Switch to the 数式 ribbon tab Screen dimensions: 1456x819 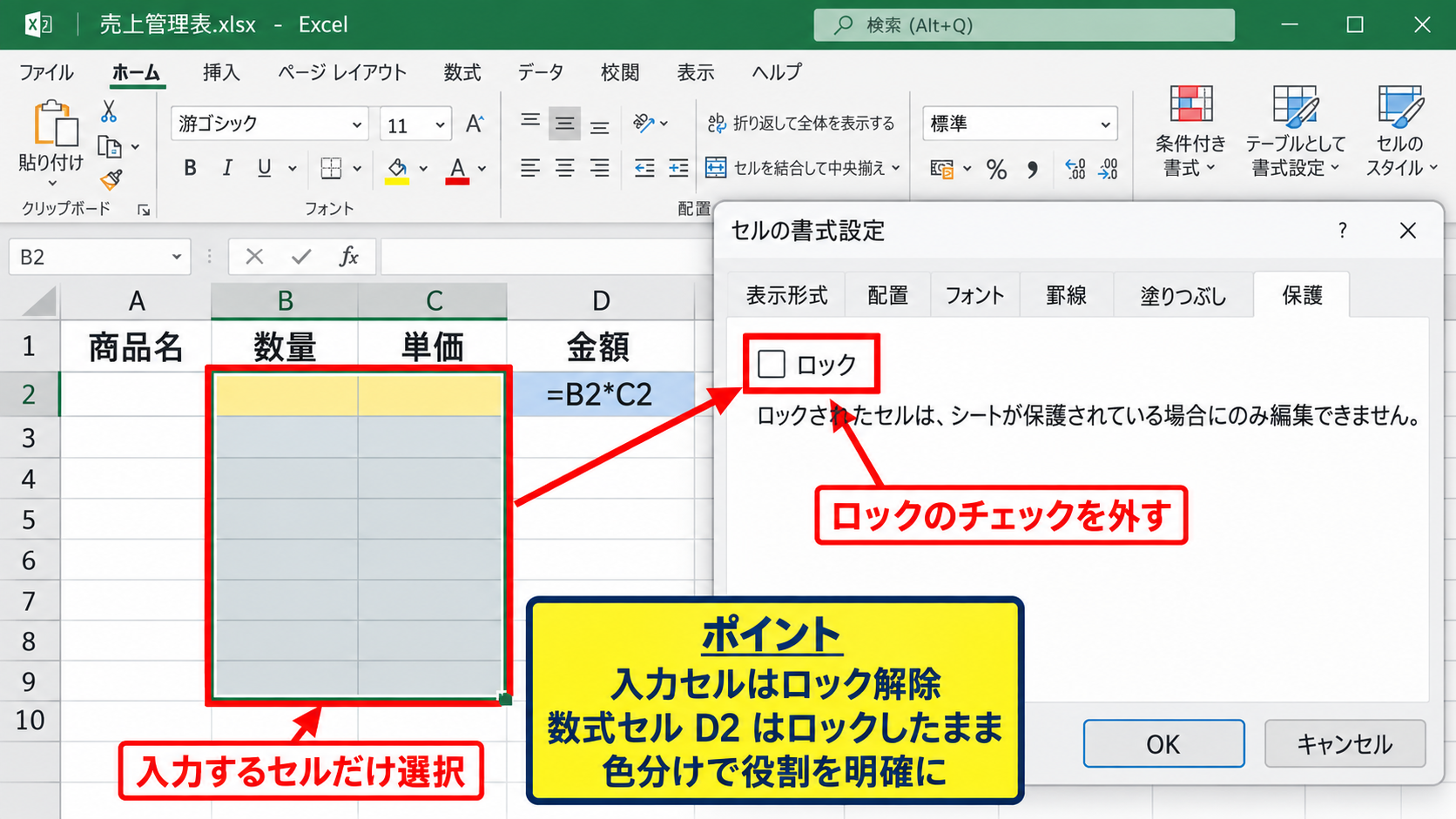(x=462, y=72)
